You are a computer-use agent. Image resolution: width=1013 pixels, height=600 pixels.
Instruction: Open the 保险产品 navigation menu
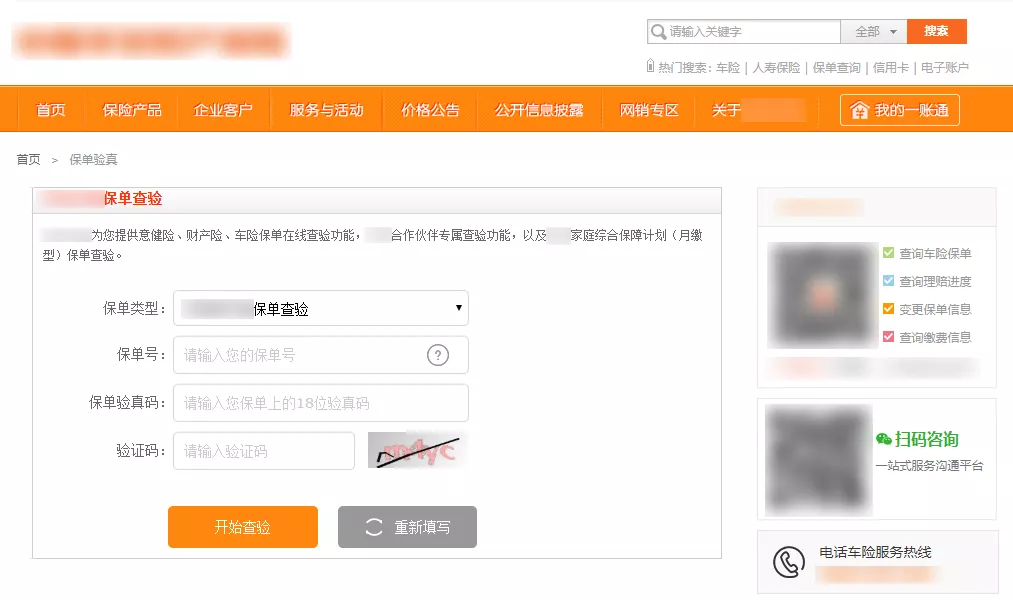pyautogui.click(x=133, y=110)
